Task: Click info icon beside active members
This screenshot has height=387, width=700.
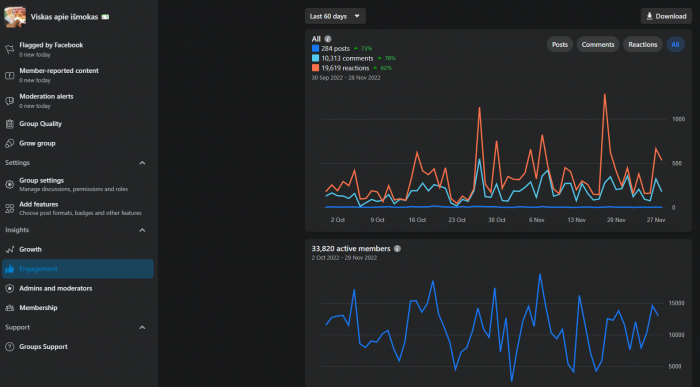Action: (397, 249)
